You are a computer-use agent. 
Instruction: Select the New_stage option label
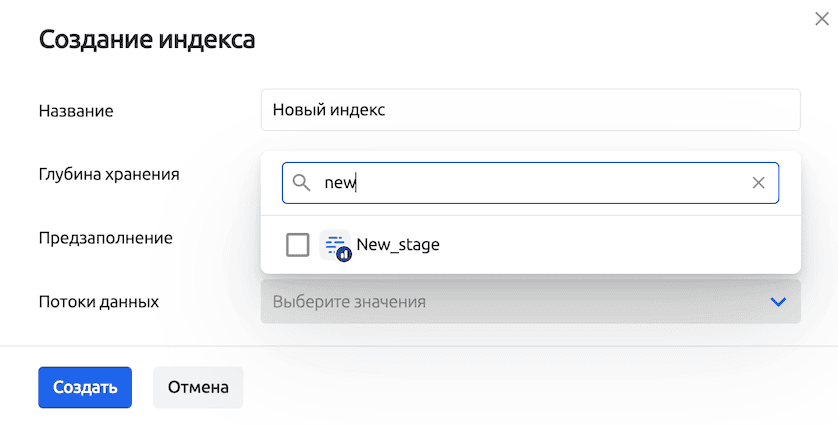coord(398,245)
